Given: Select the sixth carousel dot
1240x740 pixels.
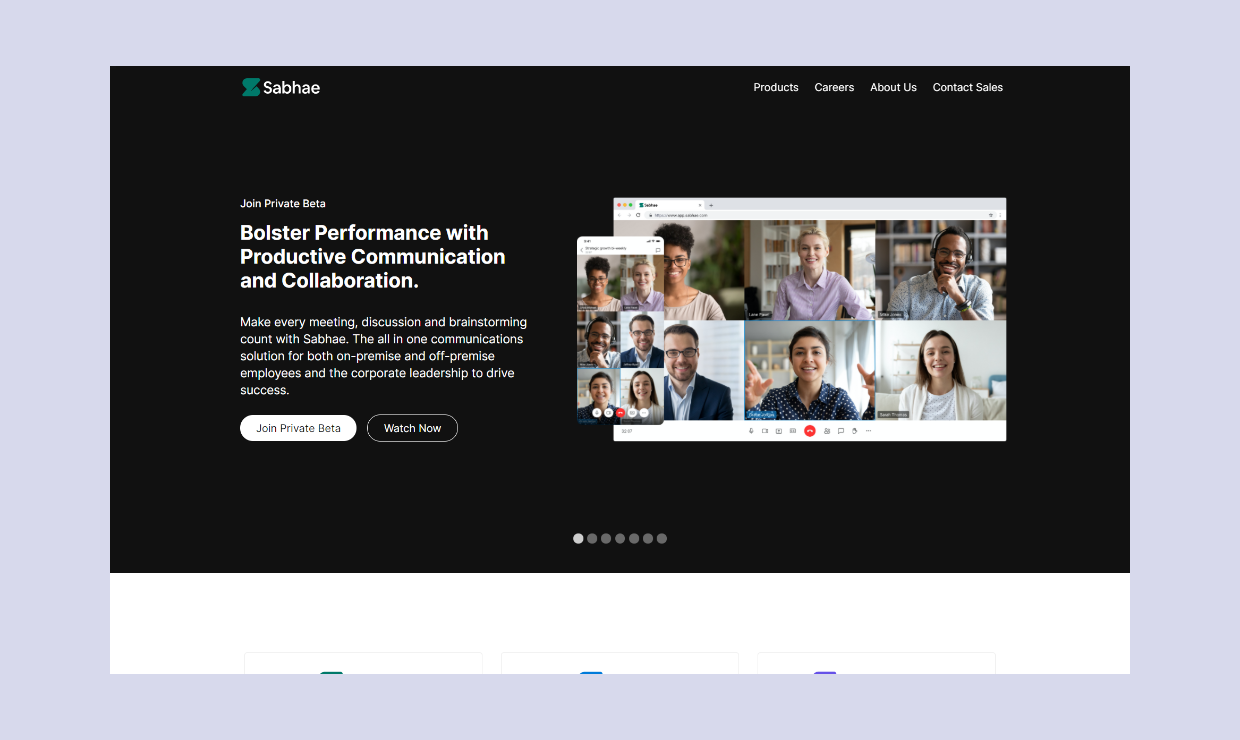Looking at the screenshot, I should [648, 538].
